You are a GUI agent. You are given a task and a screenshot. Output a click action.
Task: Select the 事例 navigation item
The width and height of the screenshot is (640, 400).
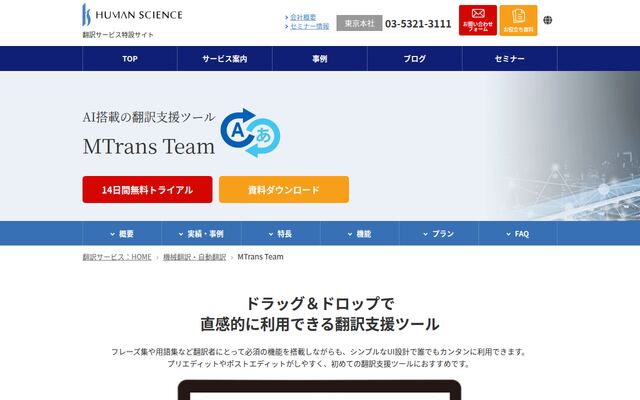point(320,59)
